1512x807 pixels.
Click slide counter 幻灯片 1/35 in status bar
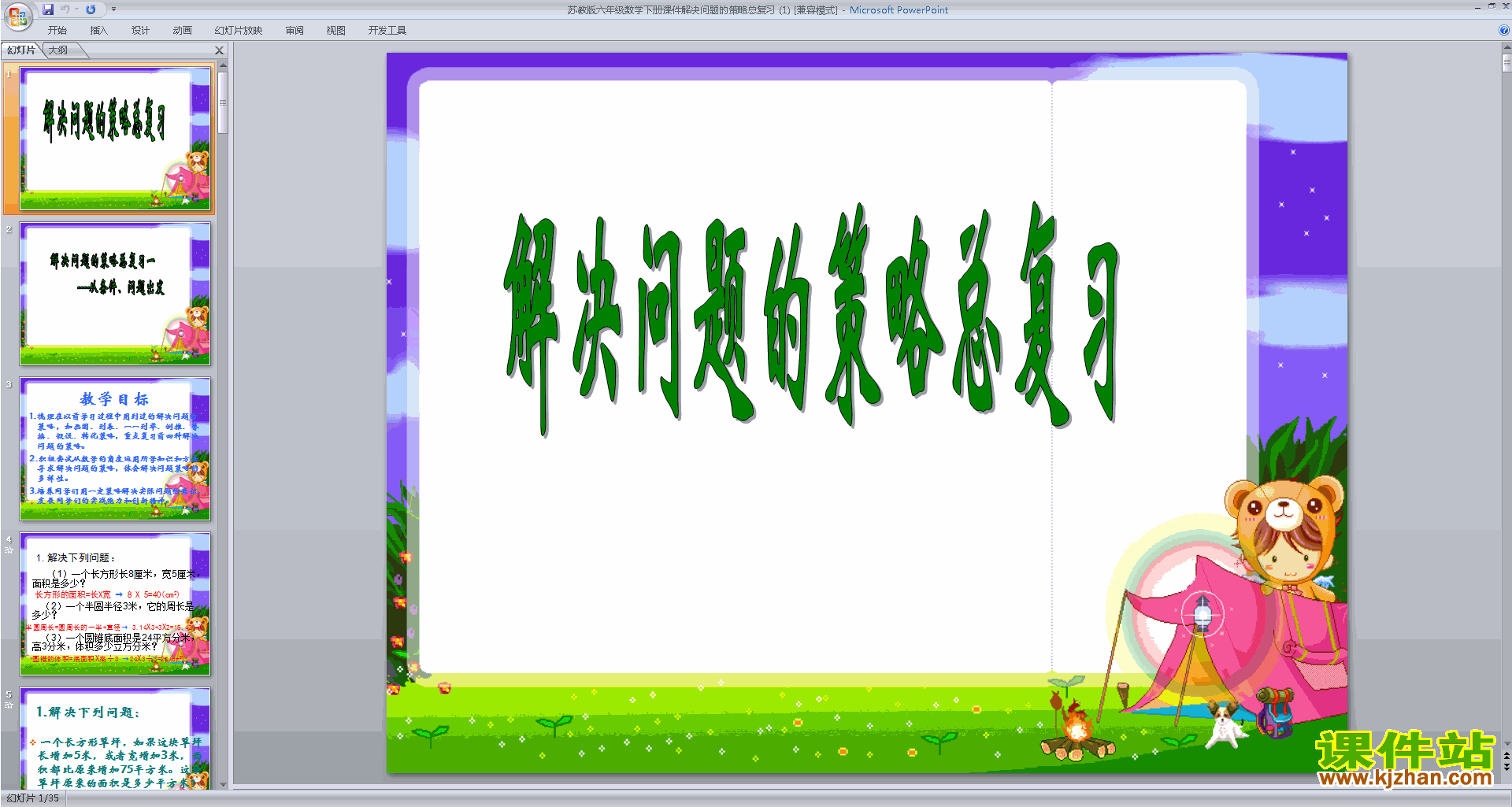tap(32, 798)
